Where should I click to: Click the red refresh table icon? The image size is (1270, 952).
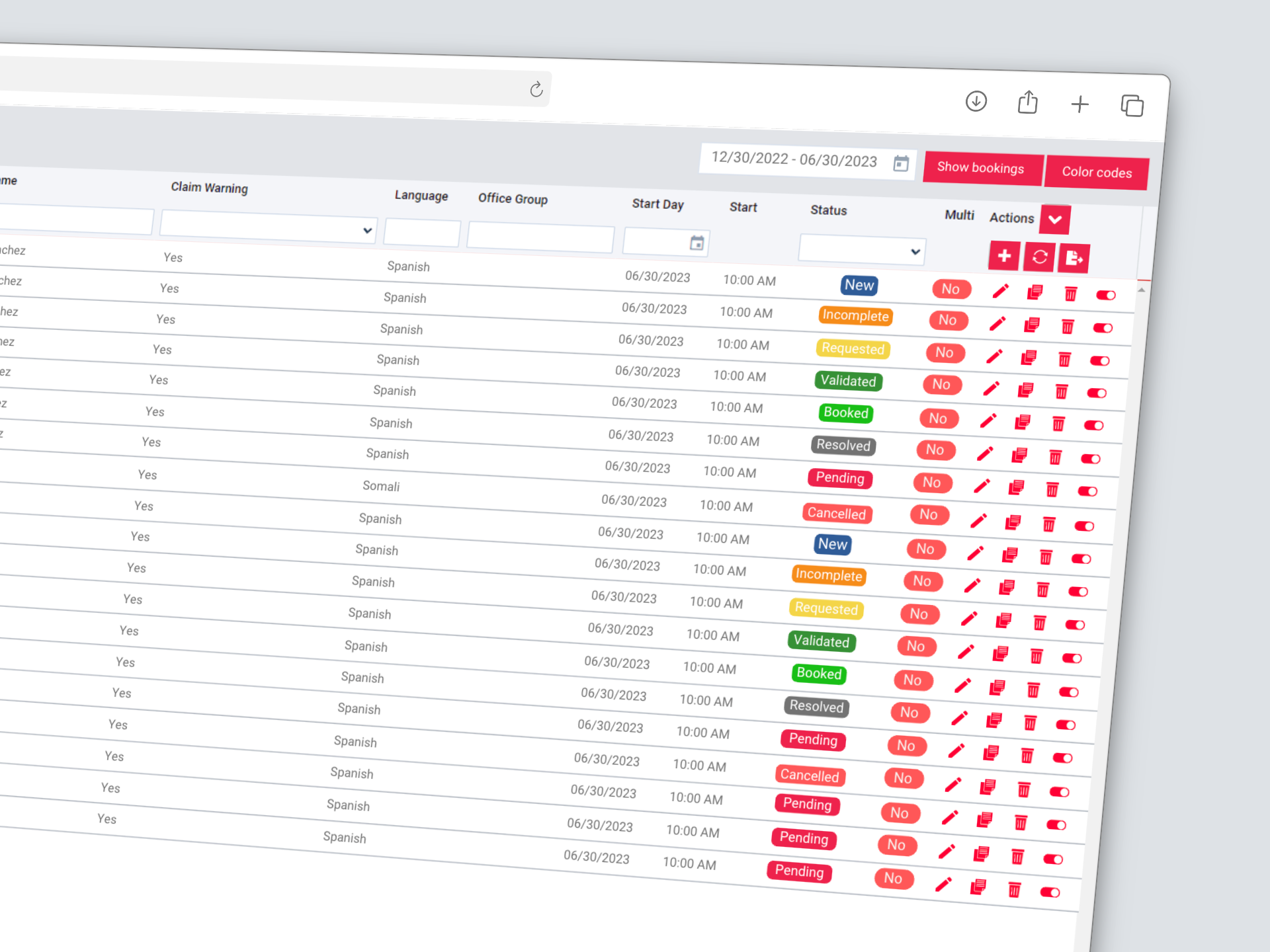pos(1039,257)
